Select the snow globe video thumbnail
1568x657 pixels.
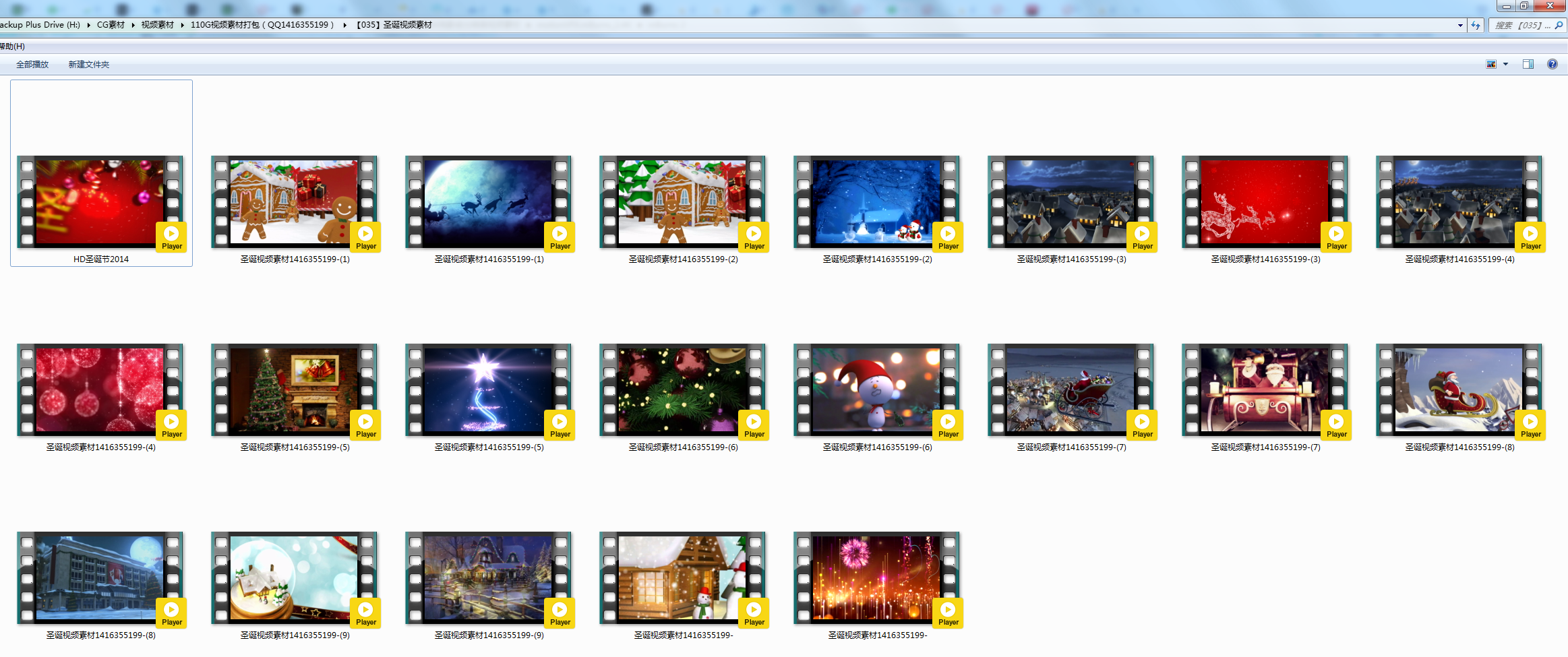(x=294, y=577)
